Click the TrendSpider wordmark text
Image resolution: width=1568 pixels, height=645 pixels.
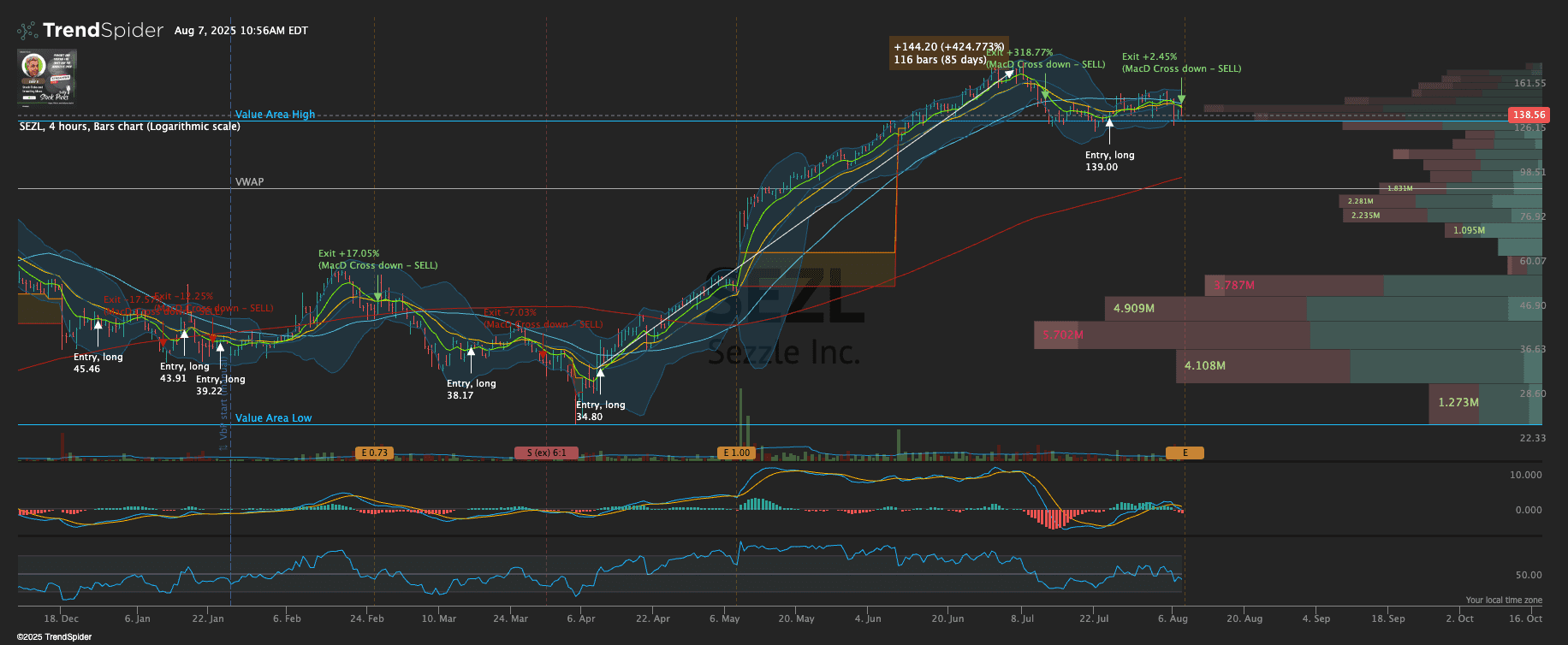coord(103,31)
